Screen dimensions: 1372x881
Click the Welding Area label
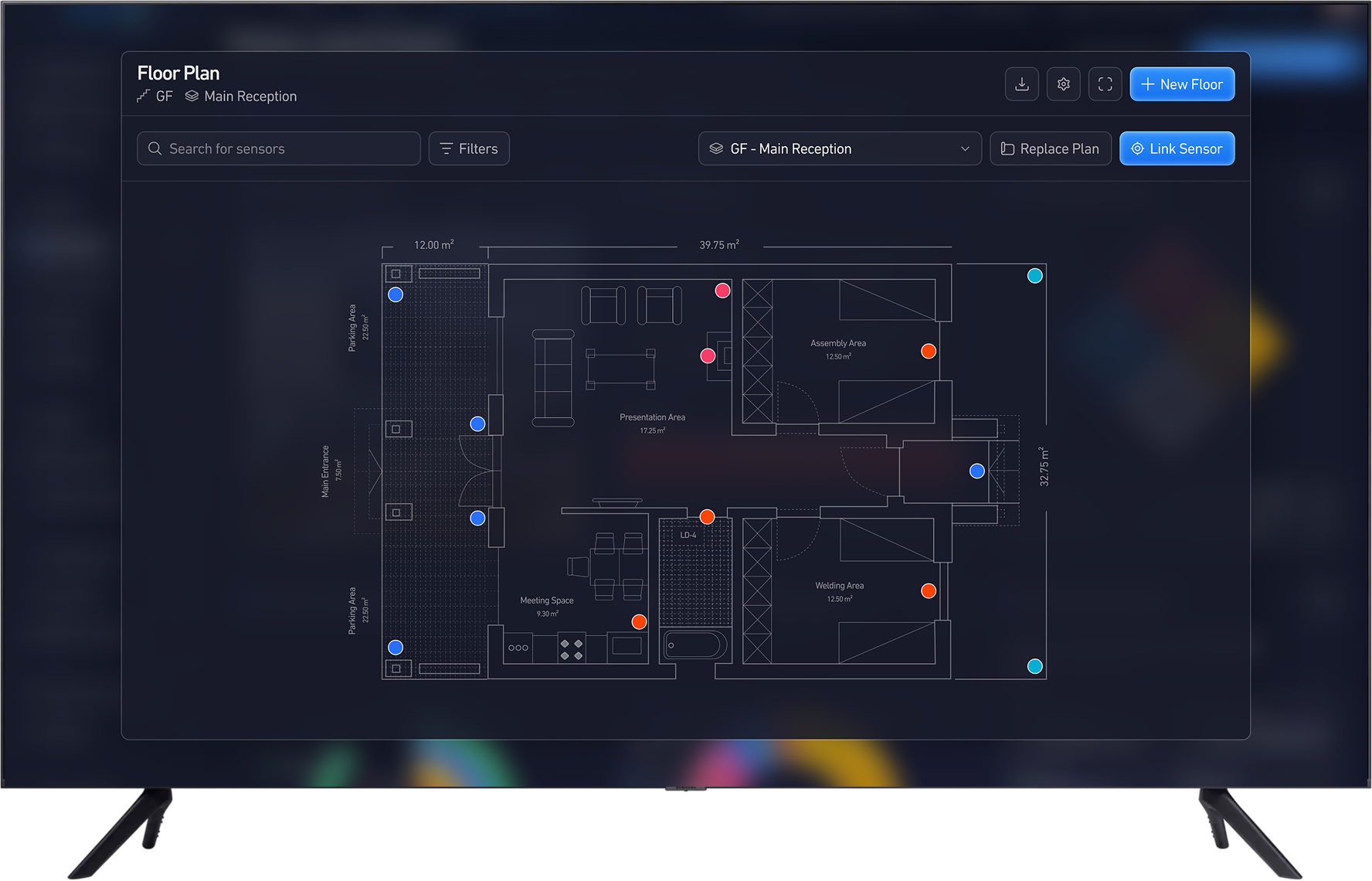[x=840, y=586]
